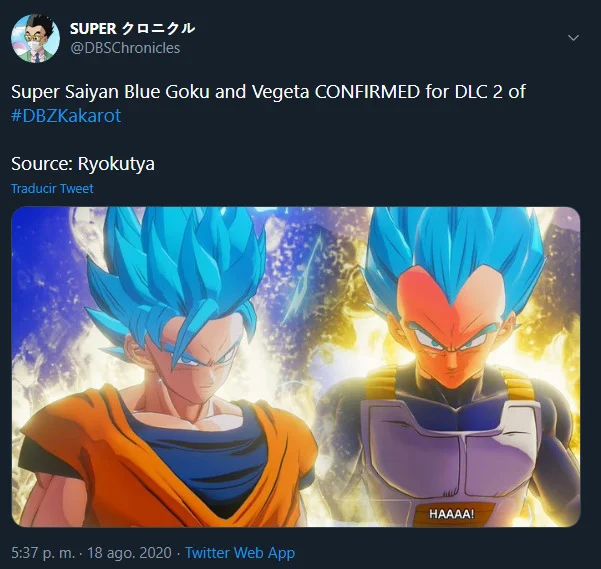Open the #DBZKakarot hashtag
Viewport: 601px width, 569px height.
pos(66,115)
